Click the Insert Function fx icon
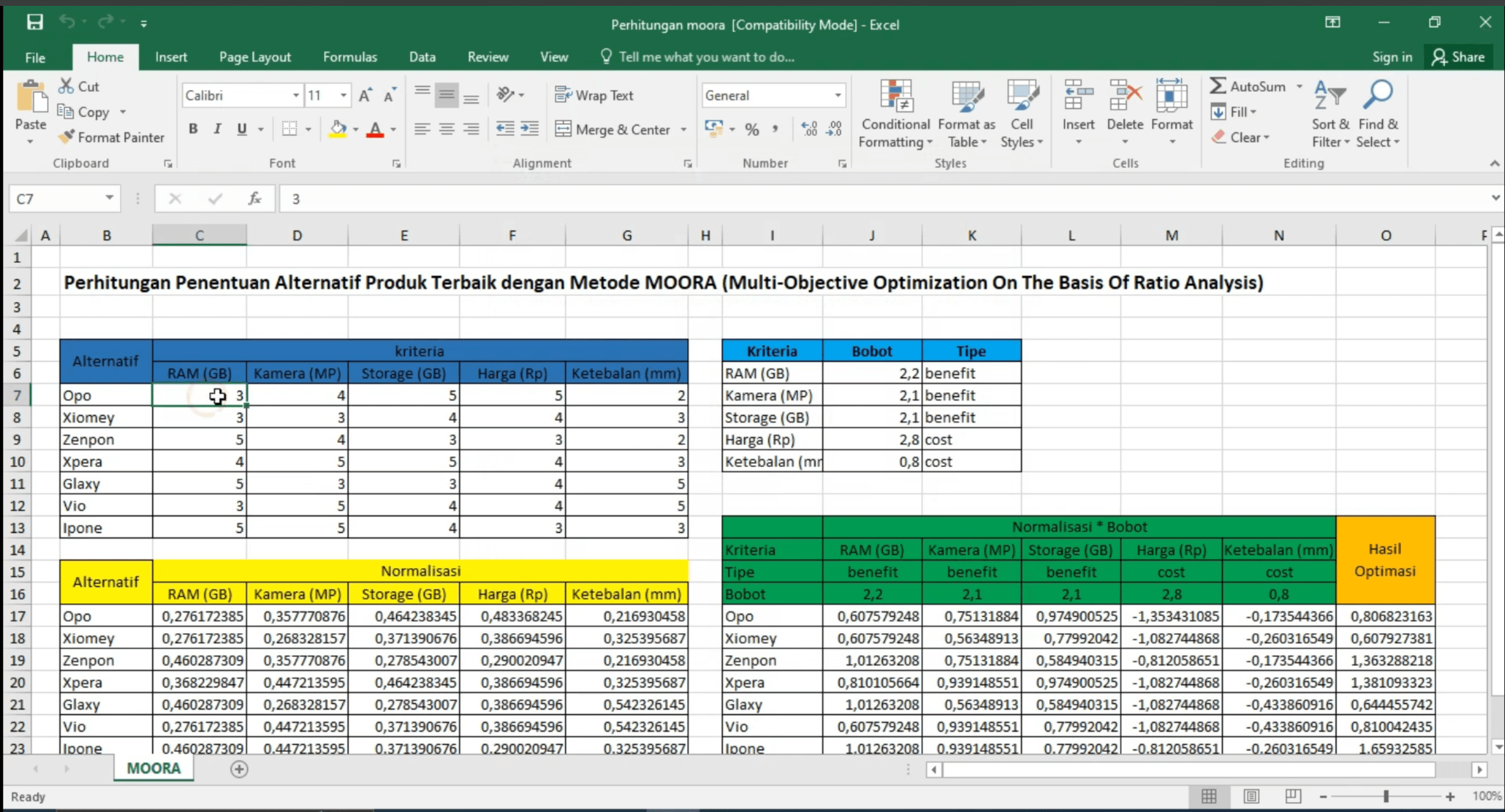The height and width of the screenshot is (812, 1505). [x=255, y=199]
